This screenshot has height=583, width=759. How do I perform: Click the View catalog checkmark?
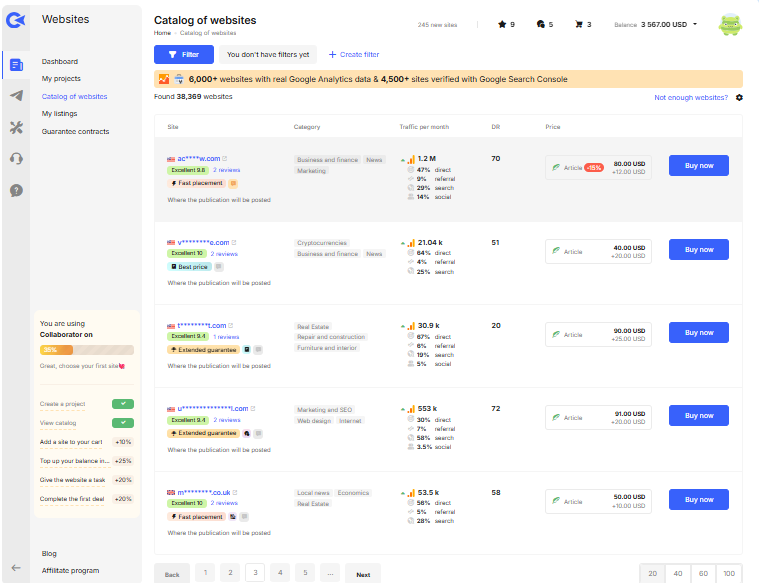123,423
